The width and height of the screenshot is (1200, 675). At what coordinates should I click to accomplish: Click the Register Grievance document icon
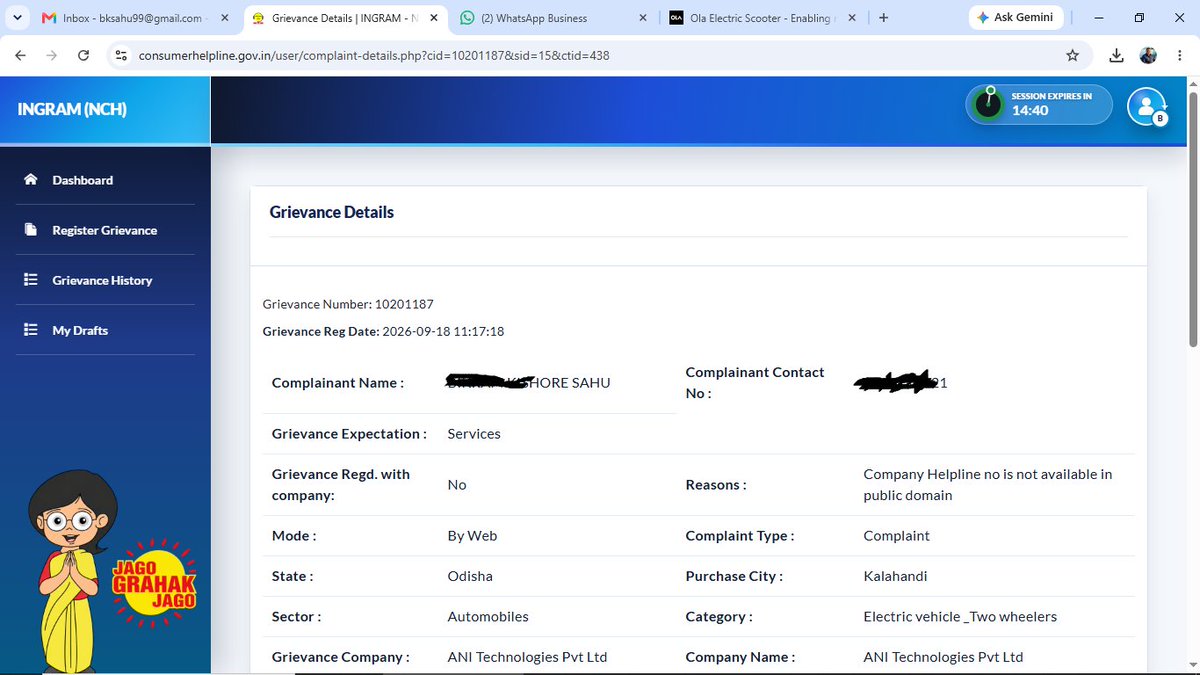click(30, 230)
